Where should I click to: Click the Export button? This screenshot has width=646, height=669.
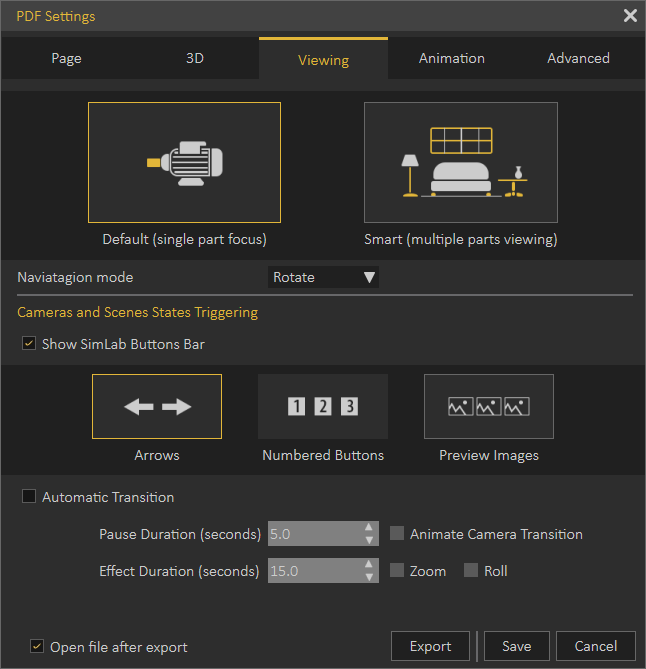tap(430, 646)
